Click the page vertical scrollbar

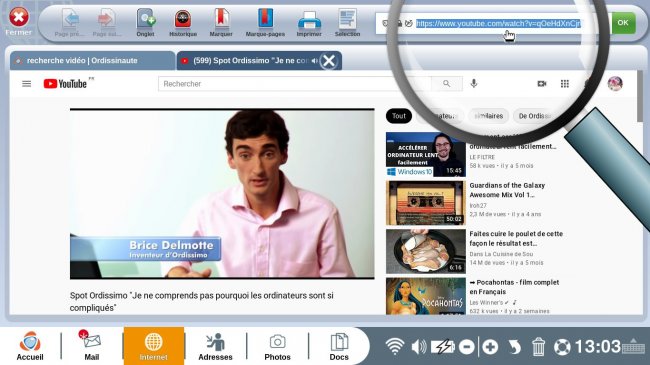click(x=640, y=97)
